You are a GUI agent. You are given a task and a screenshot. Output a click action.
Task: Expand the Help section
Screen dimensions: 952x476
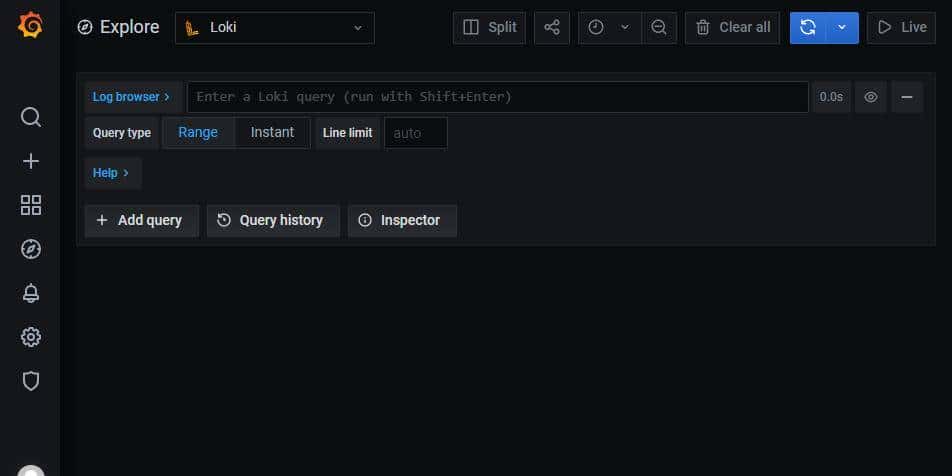pyautogui.click(x=112, y=173)
